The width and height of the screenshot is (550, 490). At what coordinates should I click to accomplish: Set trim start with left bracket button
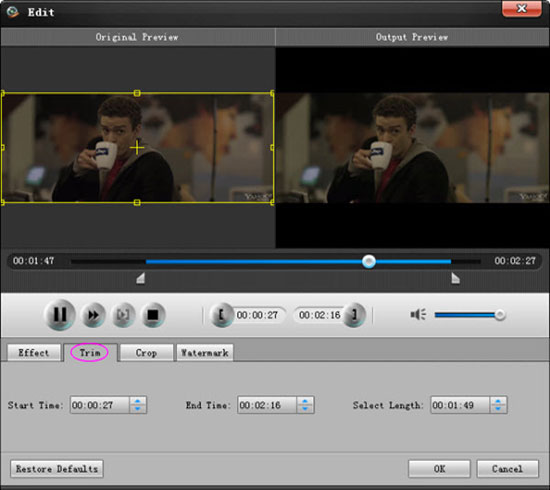click(221, 315)
